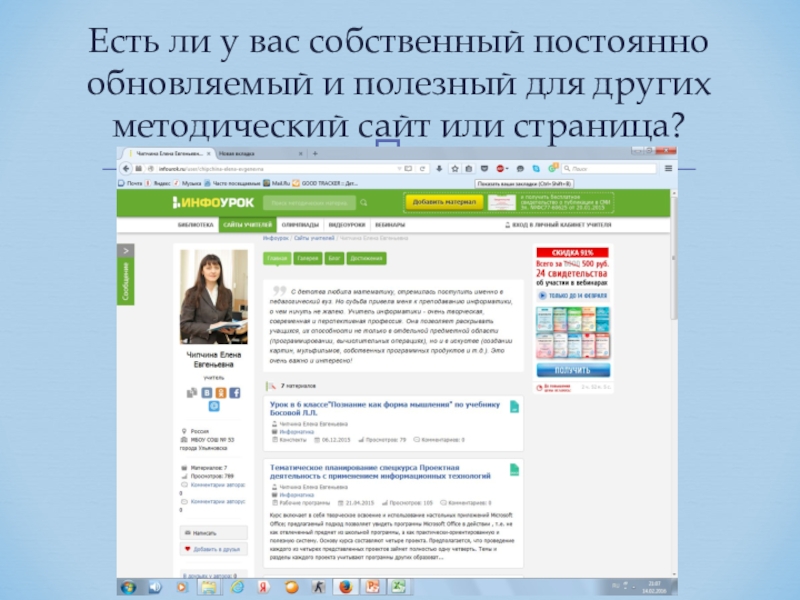The width and height of the screenshot is (800, 600).
Task: Click the Музыка bookmark in bookmarks bar
Action: coord(187,183)
